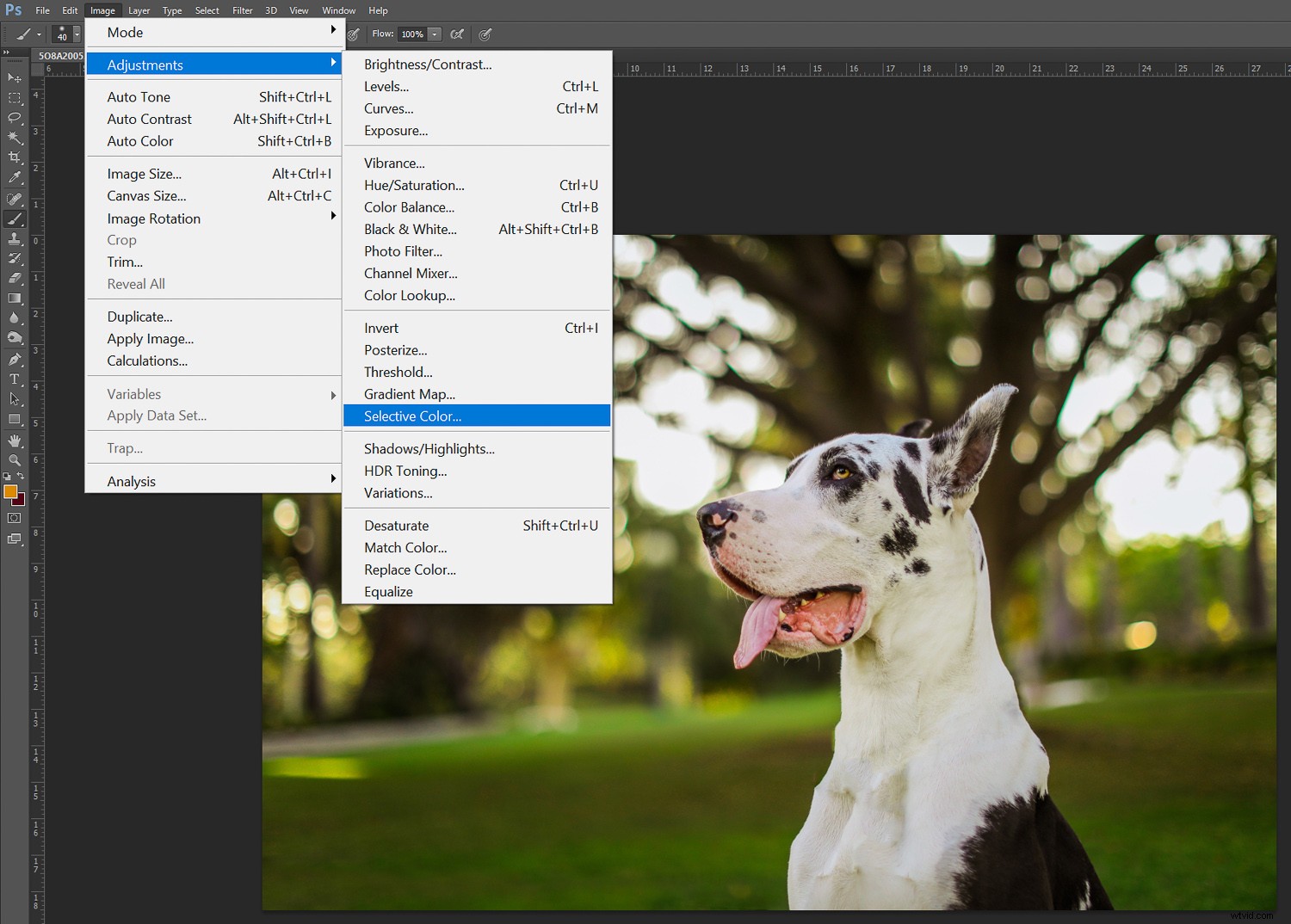Select the Eraser tool
Viewport: 1291px width, 924px height.
pos(14,278)
